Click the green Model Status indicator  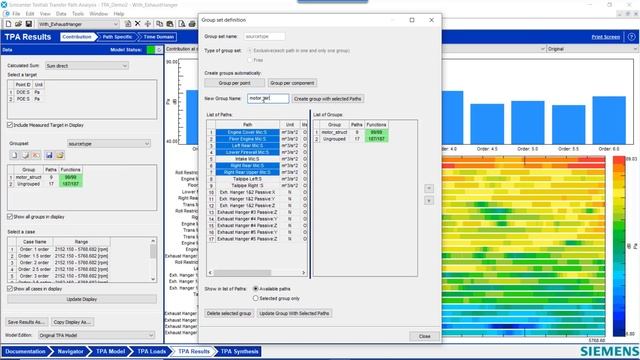(151, 50)
